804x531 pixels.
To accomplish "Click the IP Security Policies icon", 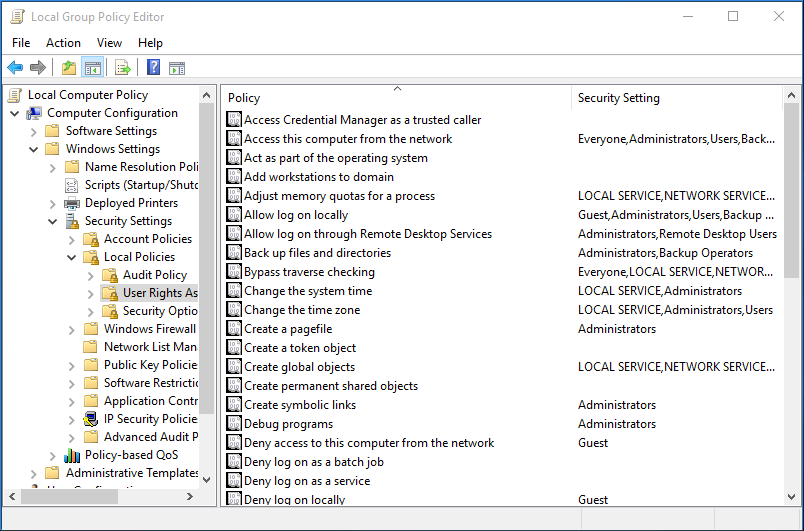I will (91, 419).
